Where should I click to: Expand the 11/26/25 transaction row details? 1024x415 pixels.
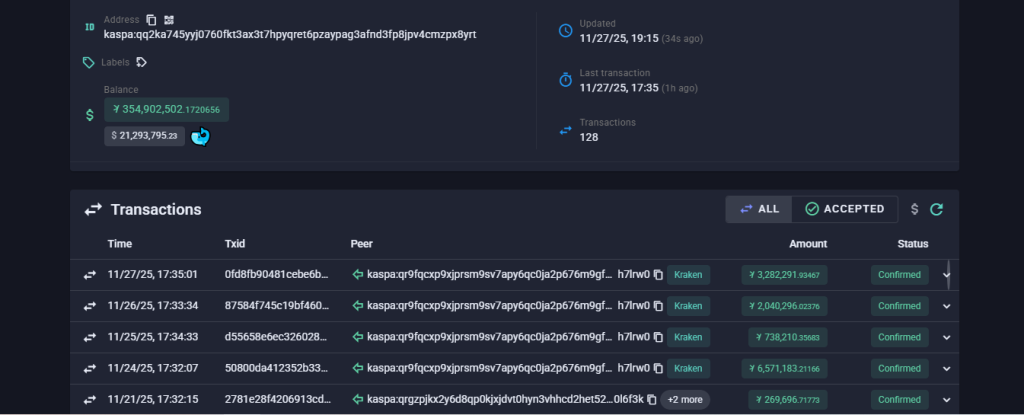(x=947, y=306)
